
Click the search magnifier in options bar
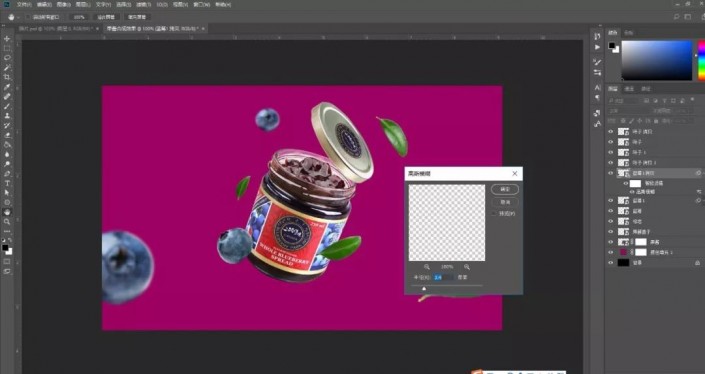(x=676, y=17)
